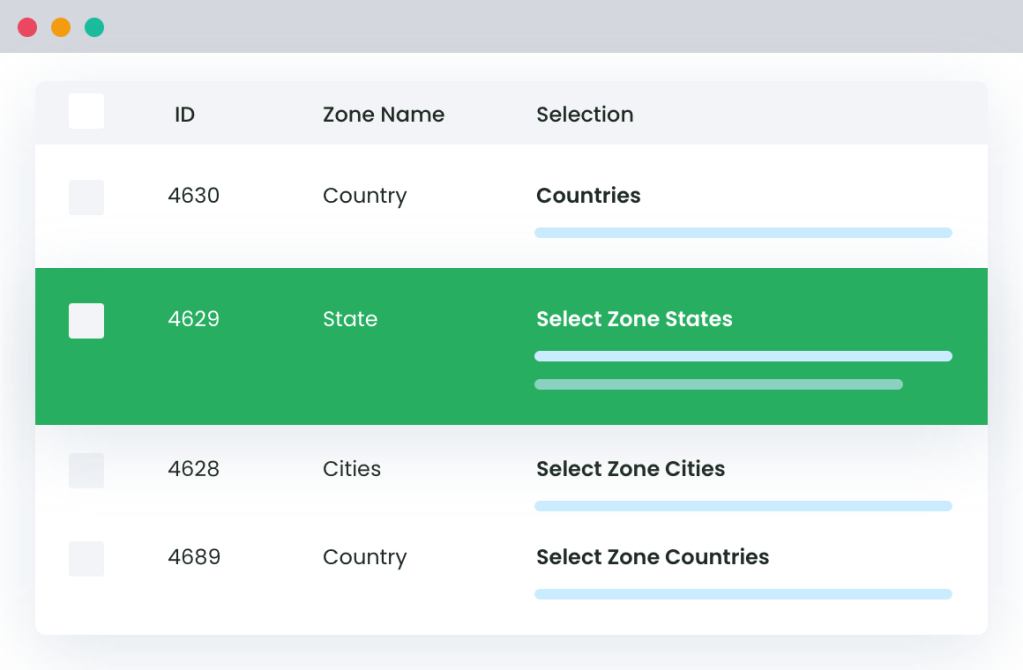Viewport: 1023px width, 670px height.
Task: Click the red window close dot
Action: [27, 27]
